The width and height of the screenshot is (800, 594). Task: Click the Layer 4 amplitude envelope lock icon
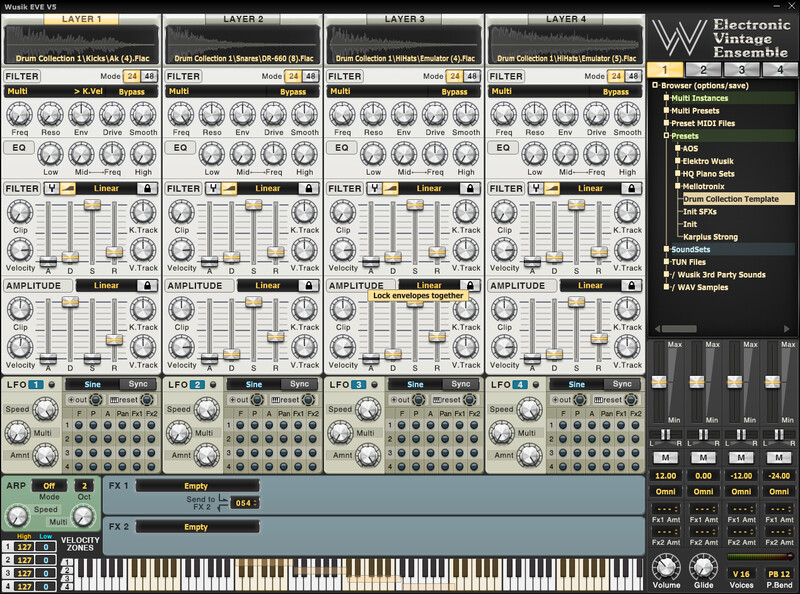click(631, 285)
